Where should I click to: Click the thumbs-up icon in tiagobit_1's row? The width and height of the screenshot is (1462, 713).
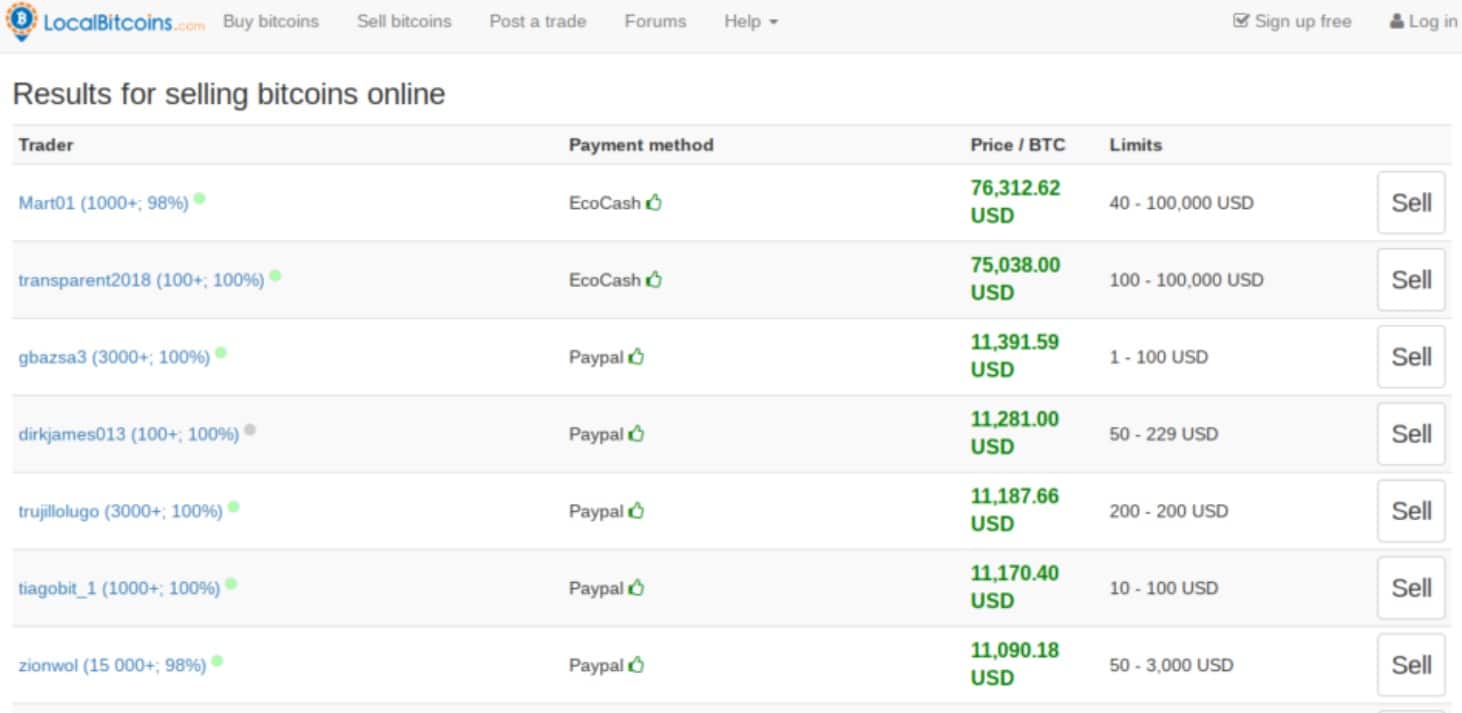(x=637, y=587)
